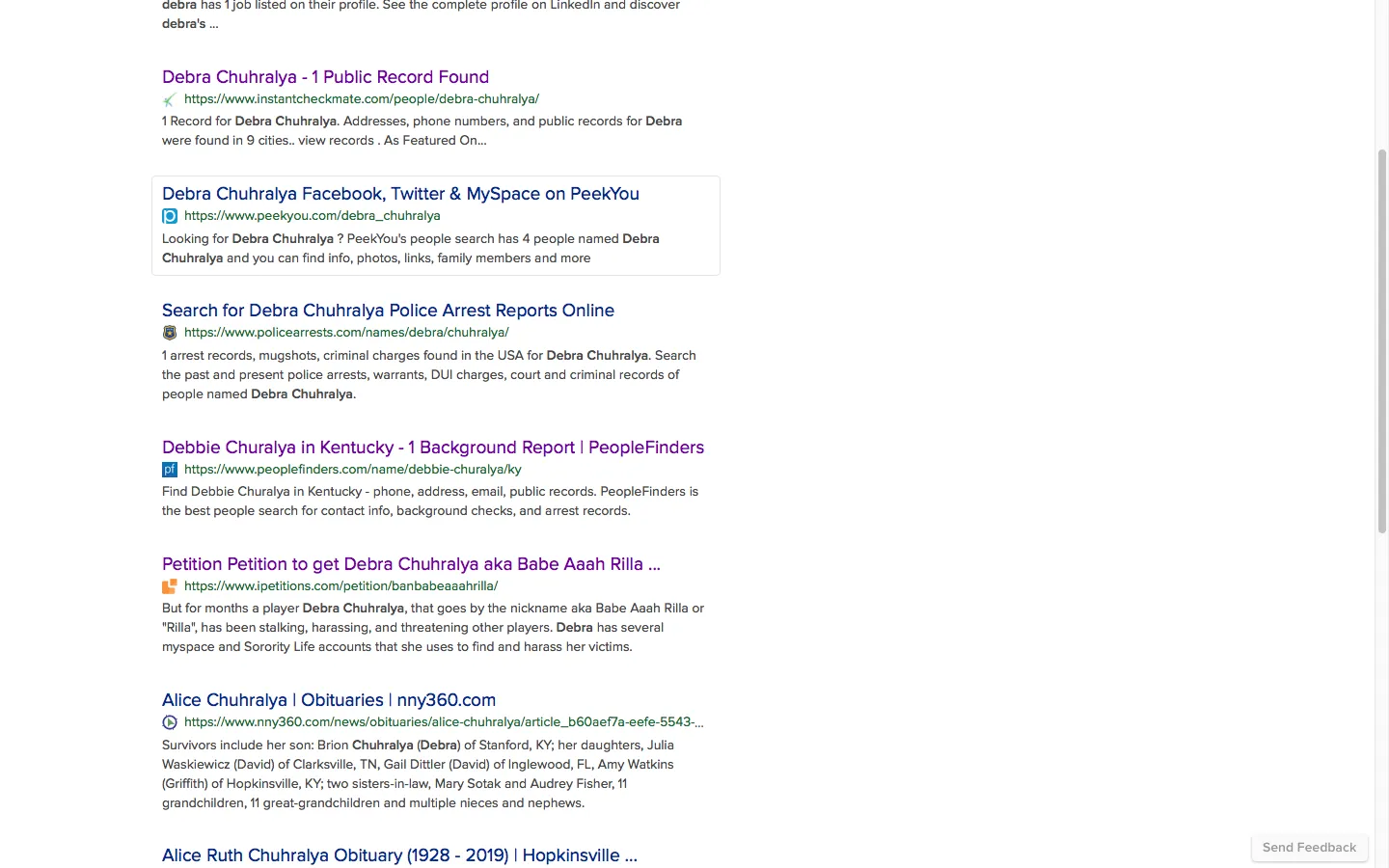
Task: Click the nny360 favicon icon
Action: point(170,722)
